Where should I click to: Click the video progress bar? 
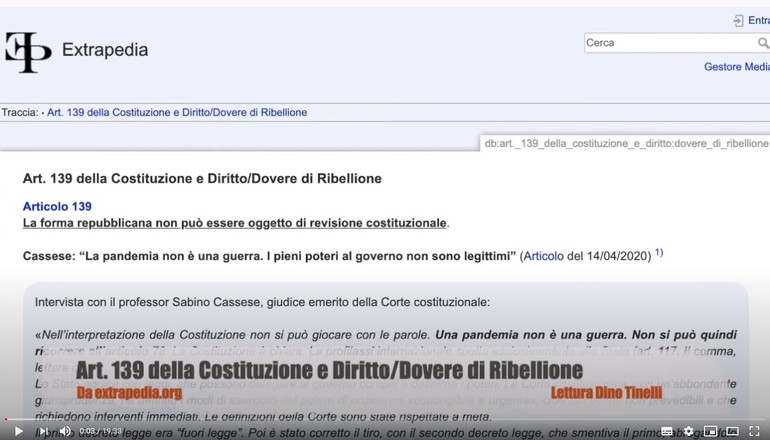point(385,419)
